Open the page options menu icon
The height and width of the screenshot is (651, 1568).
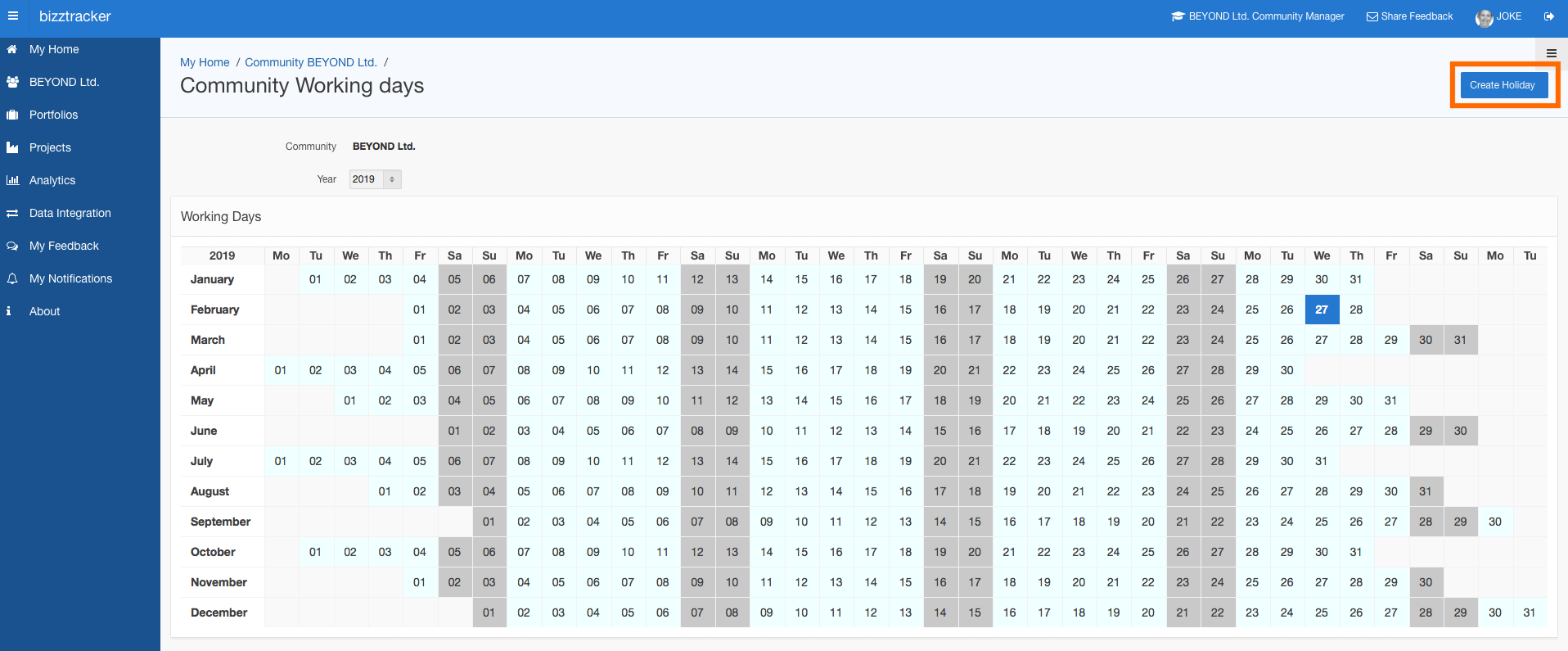click(1551, 52)
